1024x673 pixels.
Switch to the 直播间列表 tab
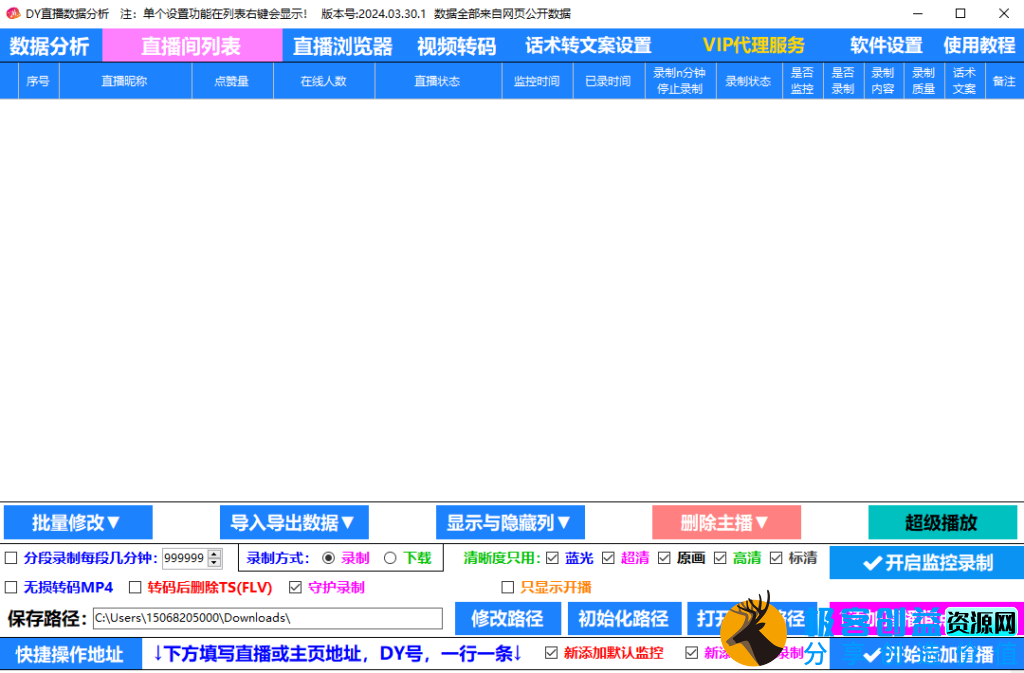[x=193, y=45]
